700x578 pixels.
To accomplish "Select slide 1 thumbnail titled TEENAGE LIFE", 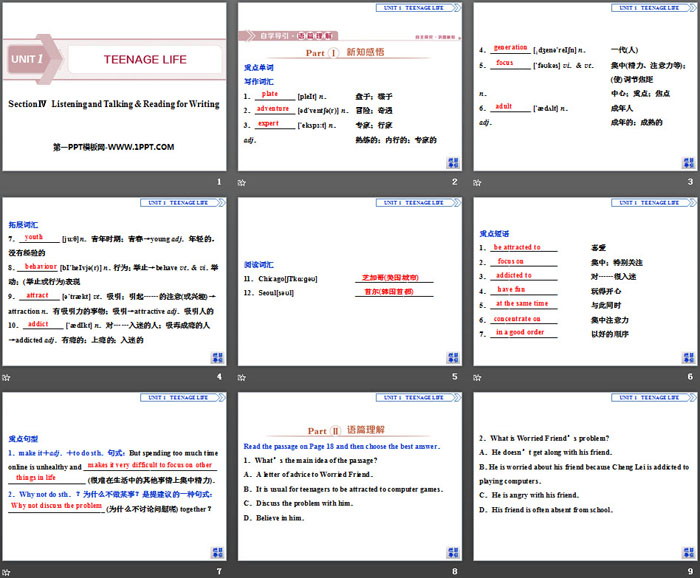I will pyautogui.click(x=114, y=87).
